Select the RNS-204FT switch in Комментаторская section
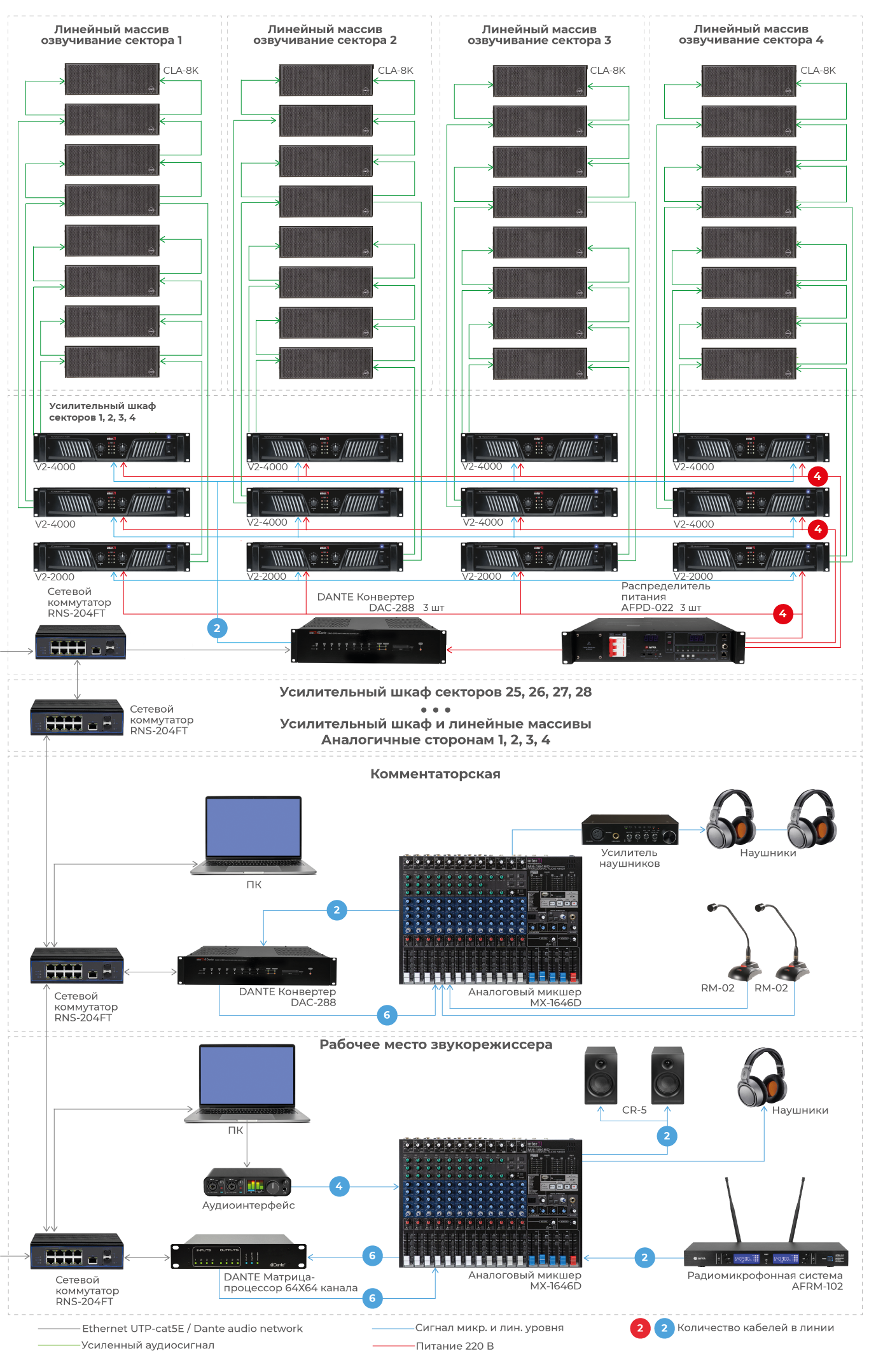This screenshot has height=1372, width=869. coord(77,965)
